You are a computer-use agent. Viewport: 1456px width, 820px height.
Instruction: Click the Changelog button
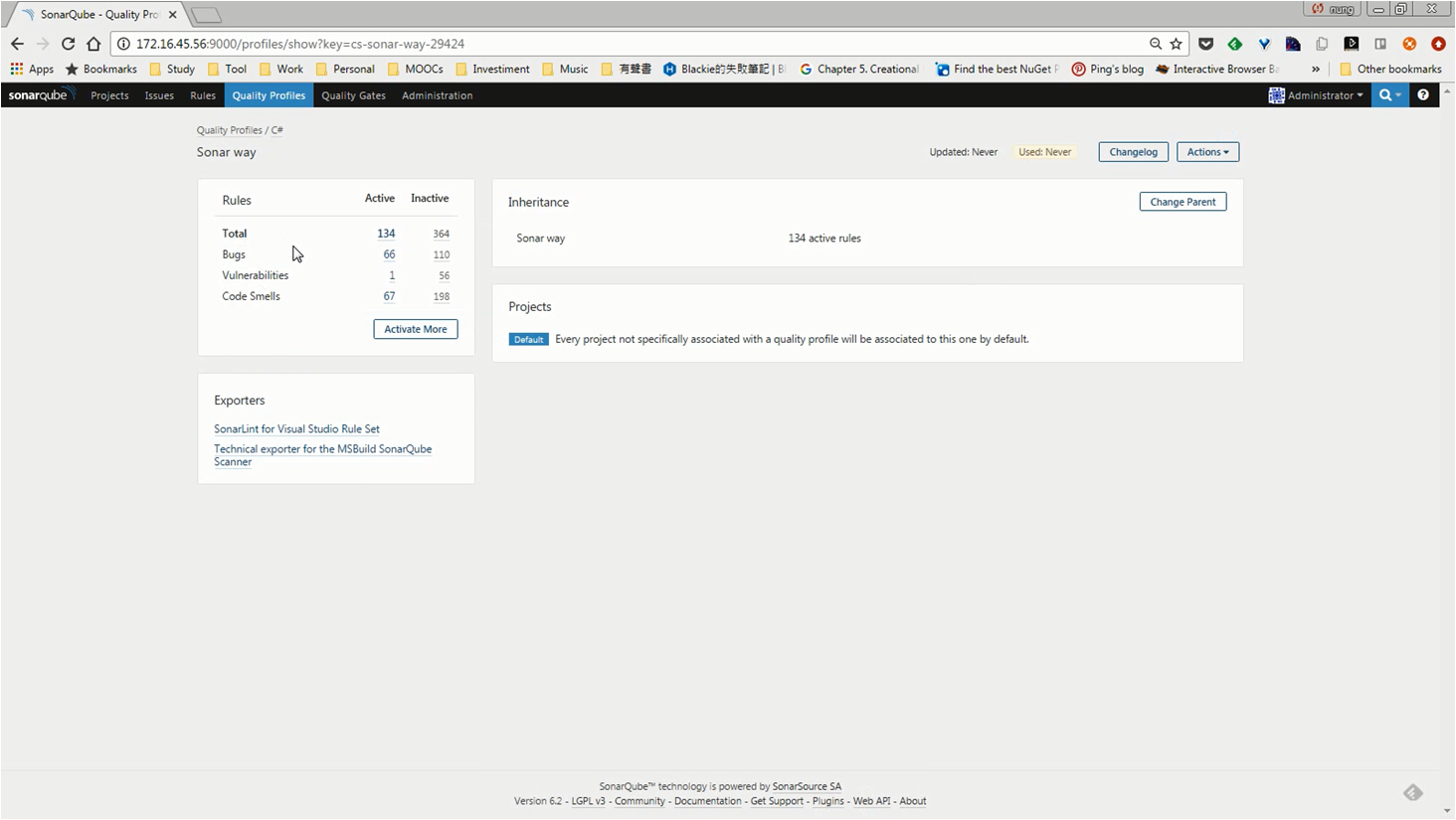(x=1133, y=152)
